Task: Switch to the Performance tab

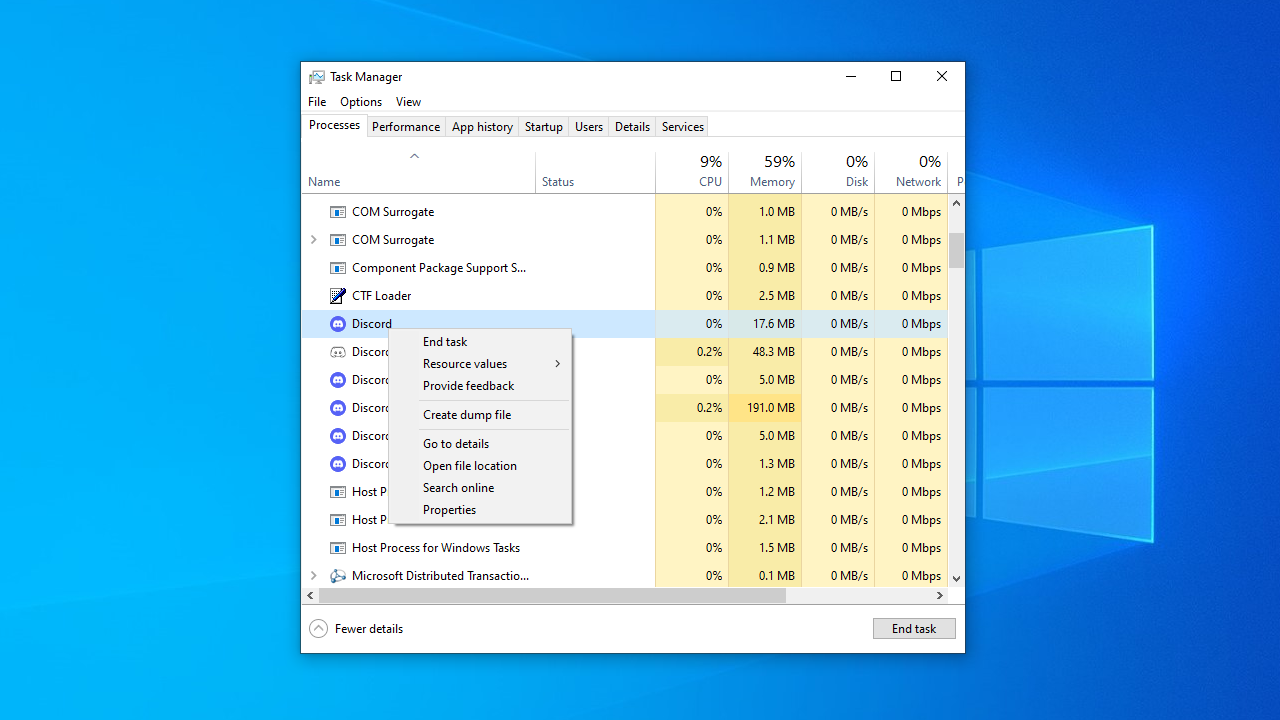Action: 406,127
